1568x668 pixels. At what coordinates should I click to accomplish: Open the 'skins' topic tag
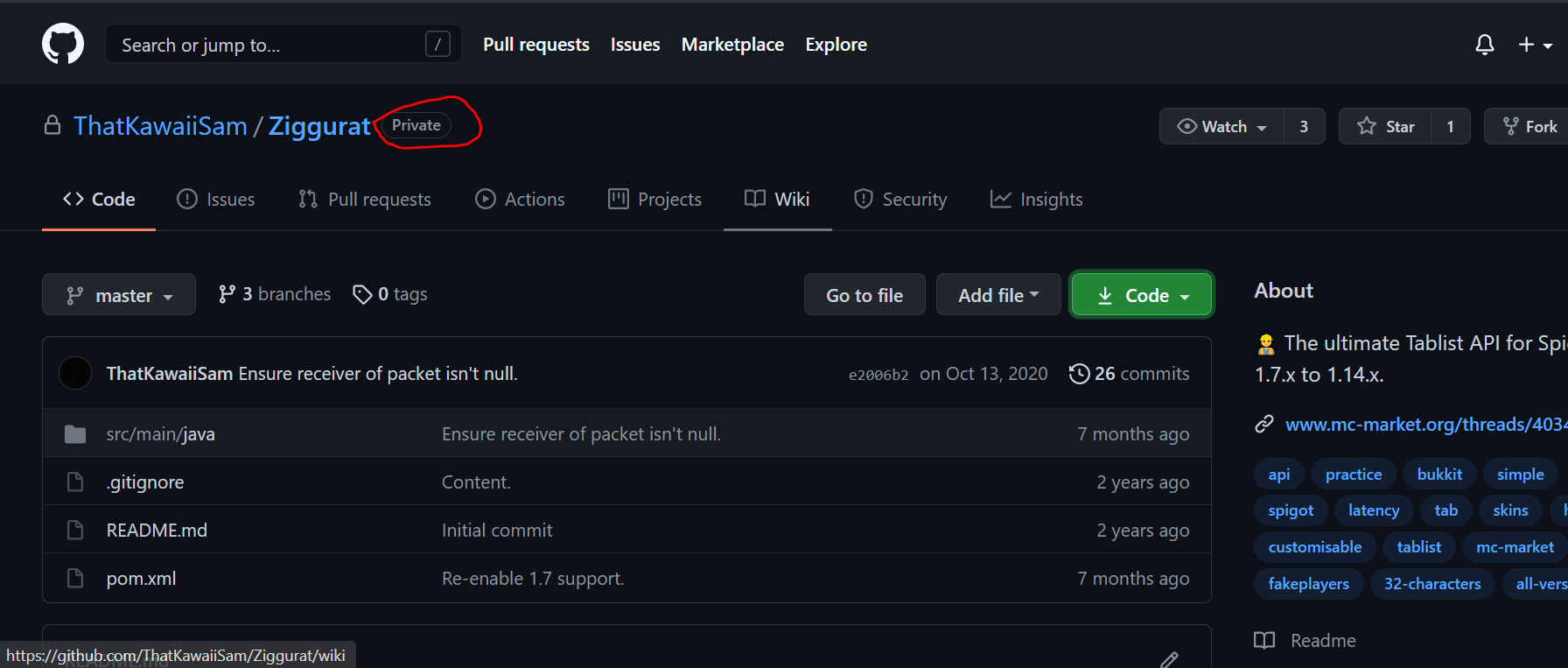coord(1510,510)
